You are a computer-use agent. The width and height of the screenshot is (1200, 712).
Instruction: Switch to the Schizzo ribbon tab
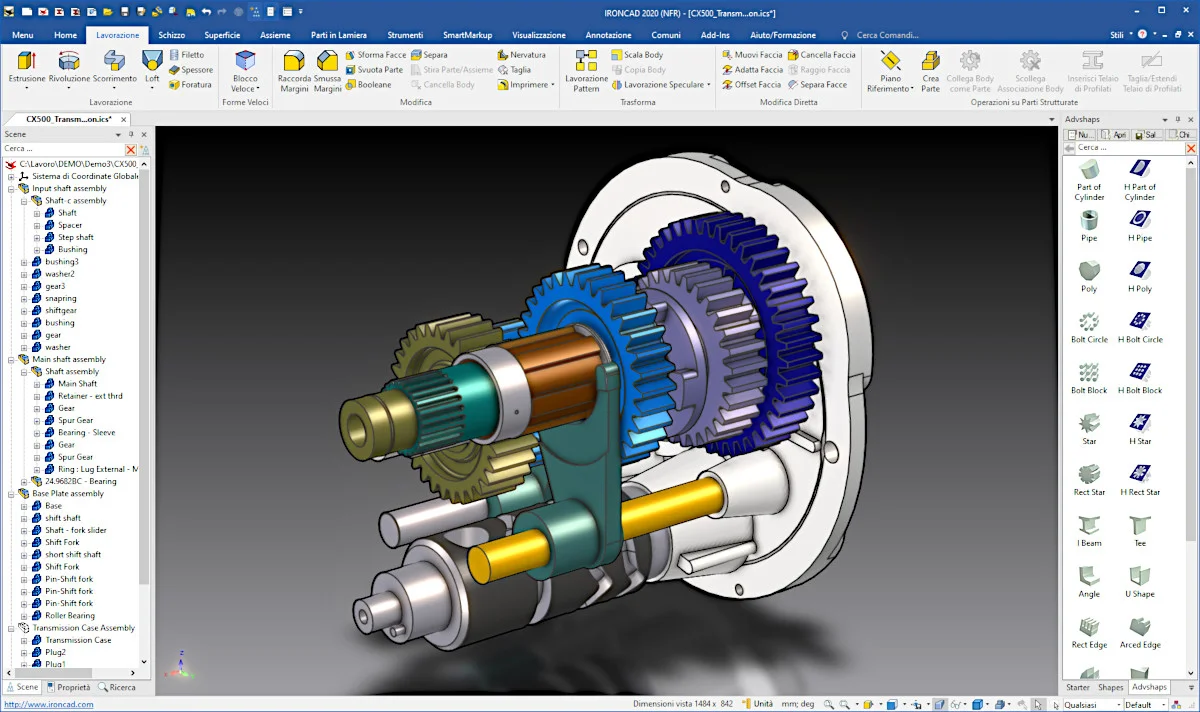(x=171, y=35)
